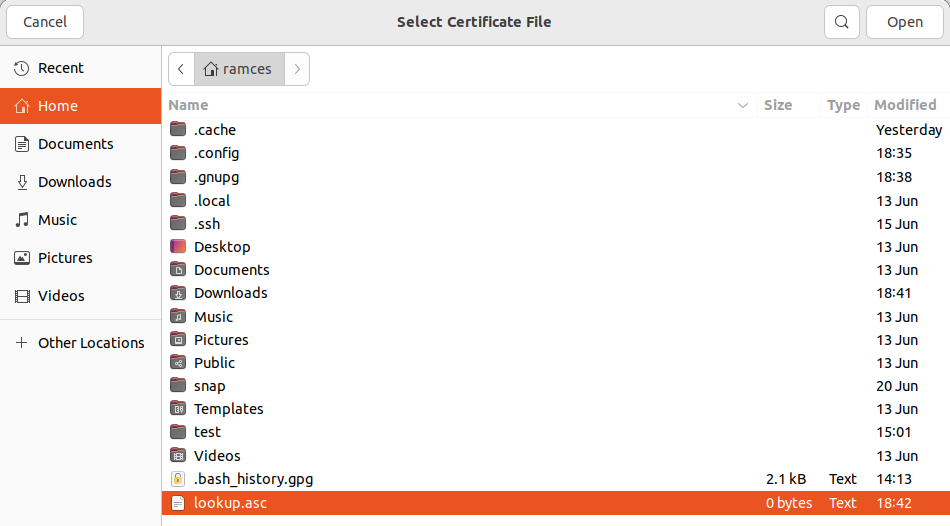
Task: Click the sidebar Documents page icon
Action: coord(22,144)
